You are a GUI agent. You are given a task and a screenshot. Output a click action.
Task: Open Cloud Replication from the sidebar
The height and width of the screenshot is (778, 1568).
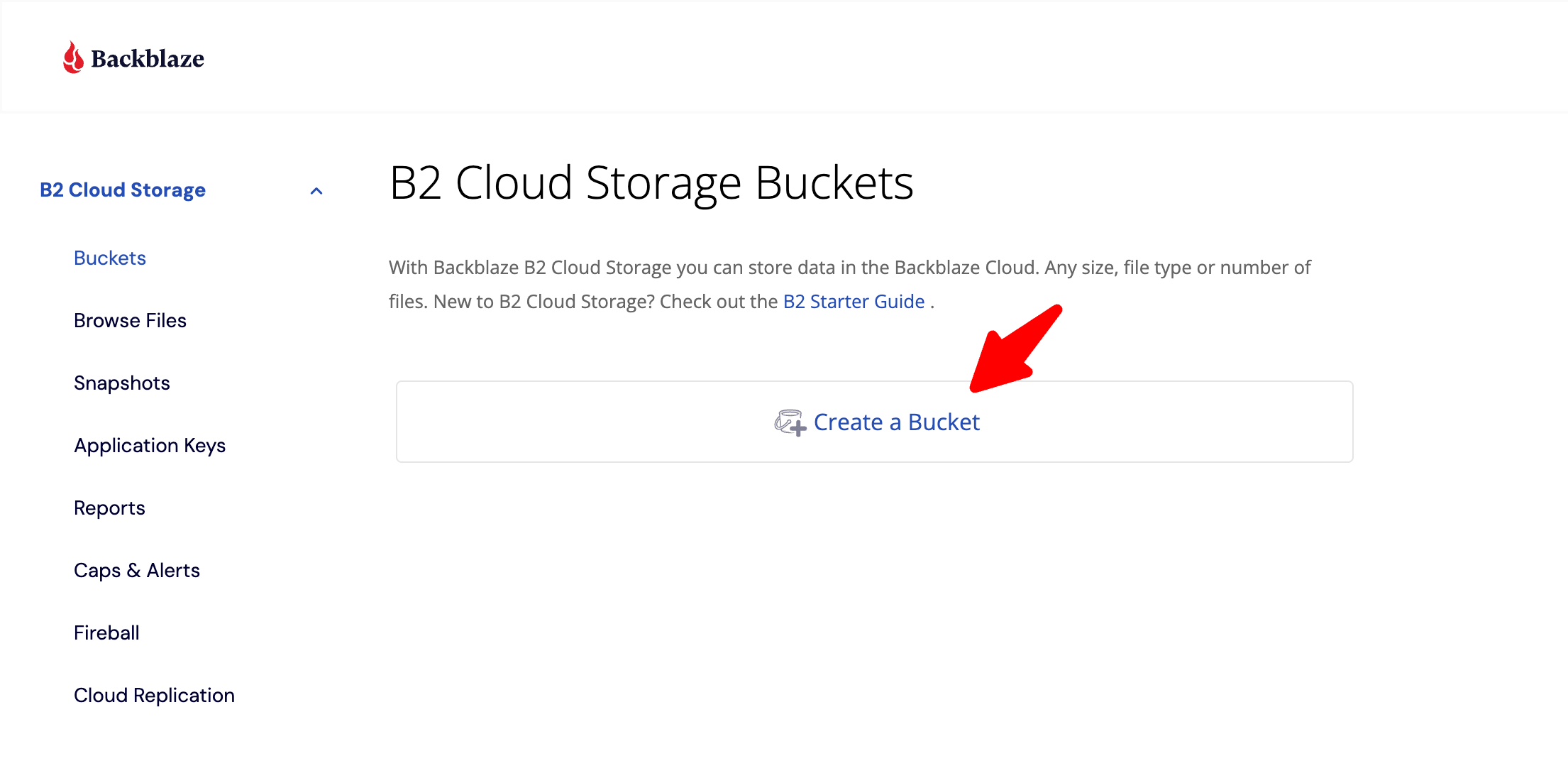(x=154, y=696)
